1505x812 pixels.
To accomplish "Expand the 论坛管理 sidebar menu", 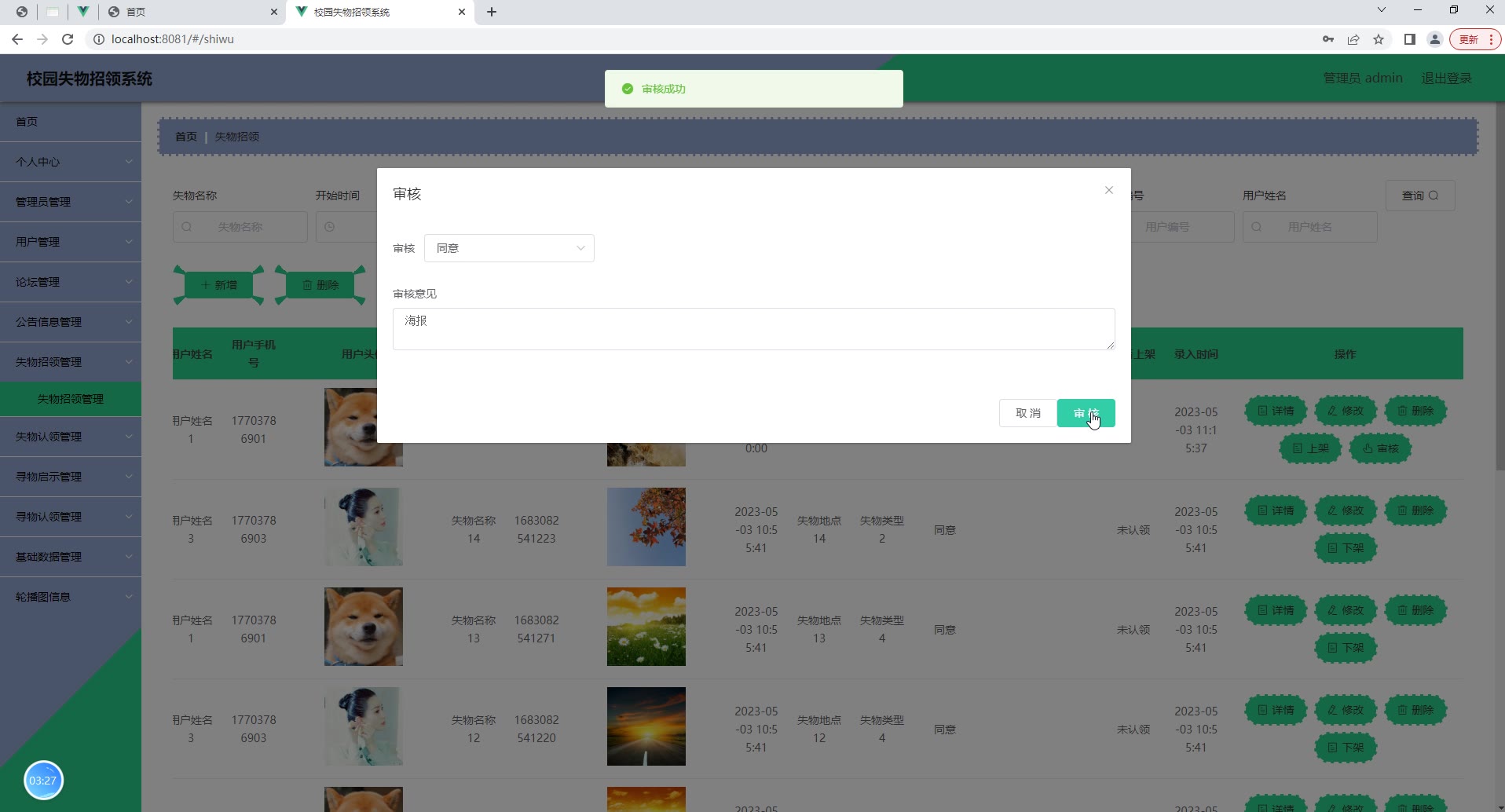I will pyautogui.click(x=71, y=282).
